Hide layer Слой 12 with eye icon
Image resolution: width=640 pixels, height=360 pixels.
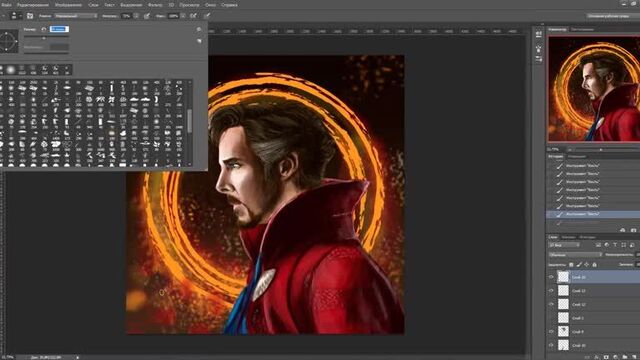(551, 304)
